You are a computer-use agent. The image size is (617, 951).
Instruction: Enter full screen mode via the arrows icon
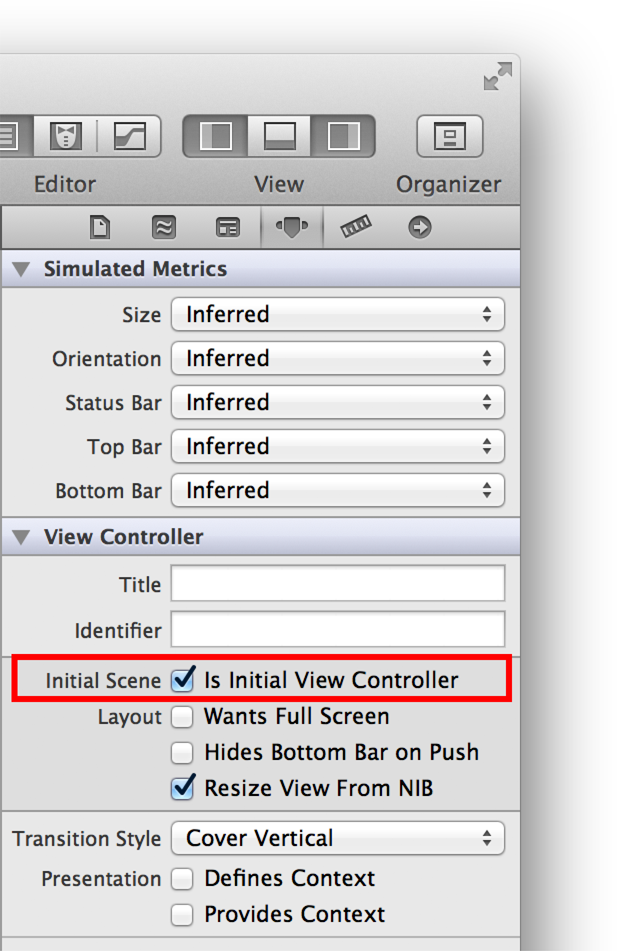click(x=497, y=77)
